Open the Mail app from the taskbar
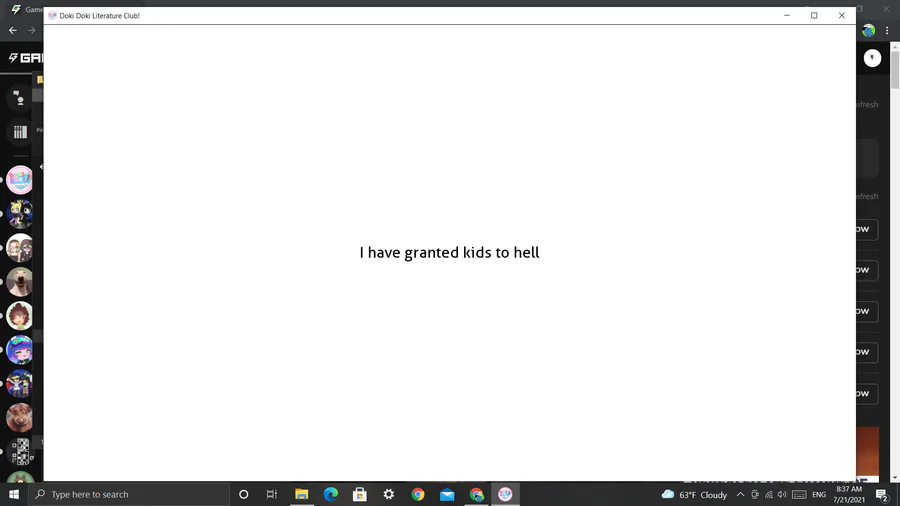Screen dimensions: 900x506 point(447,494)
